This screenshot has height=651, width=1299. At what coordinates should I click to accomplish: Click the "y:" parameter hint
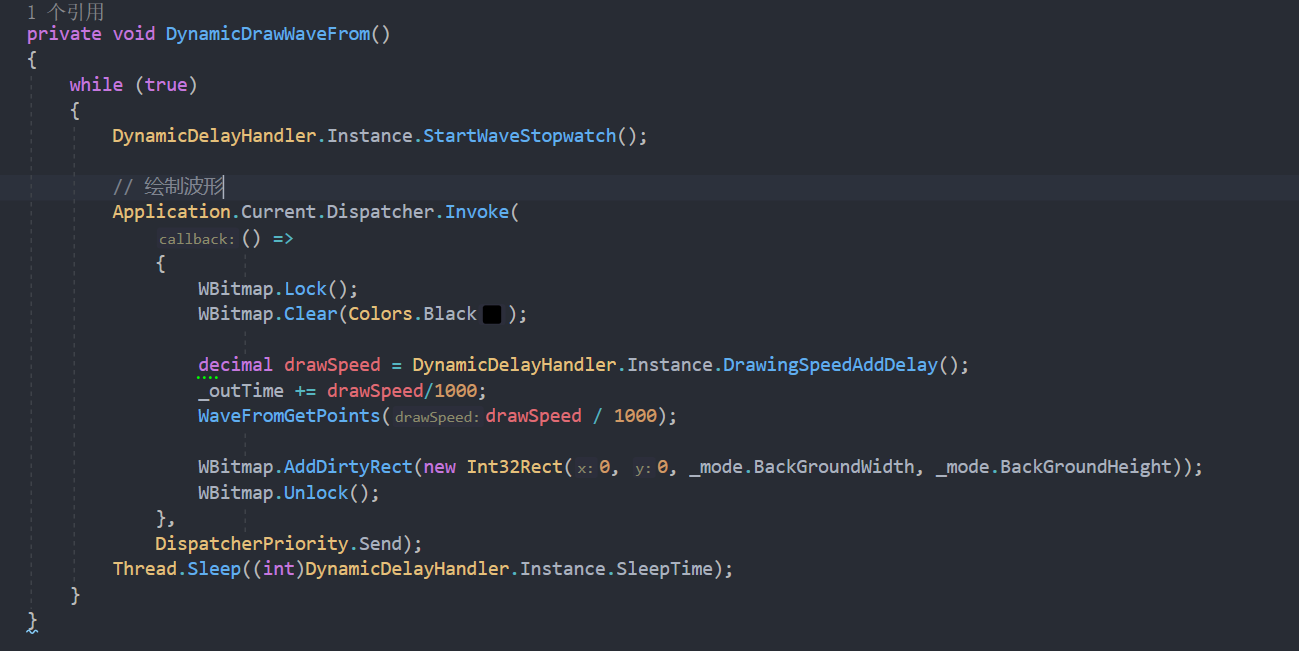click(644, 468)
